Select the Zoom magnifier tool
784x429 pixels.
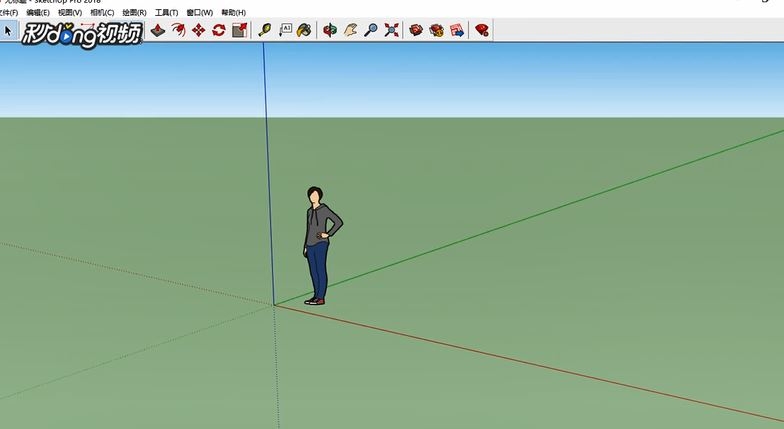coord(370,30)
